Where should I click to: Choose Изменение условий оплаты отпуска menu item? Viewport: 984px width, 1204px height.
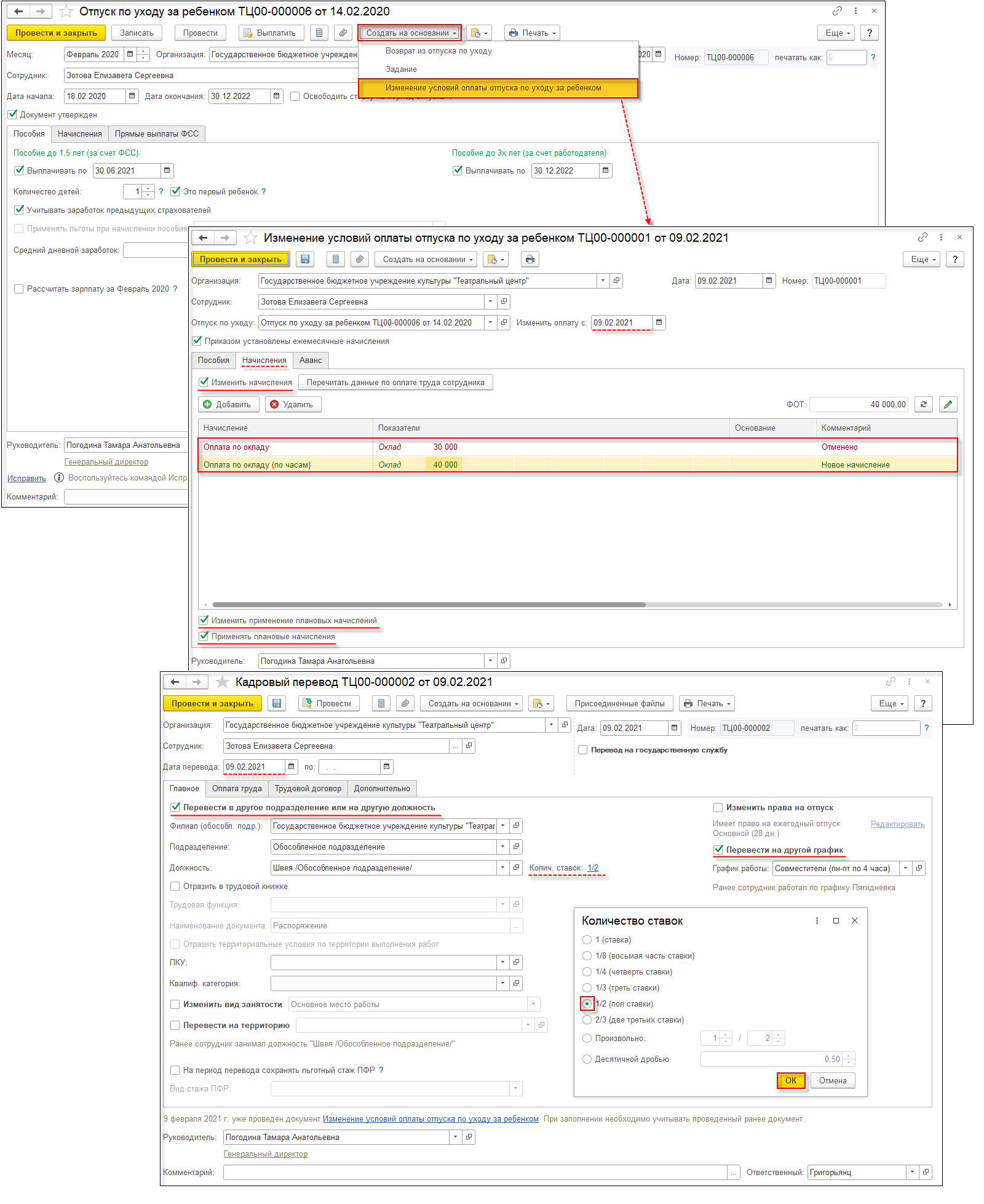(498, 88)
